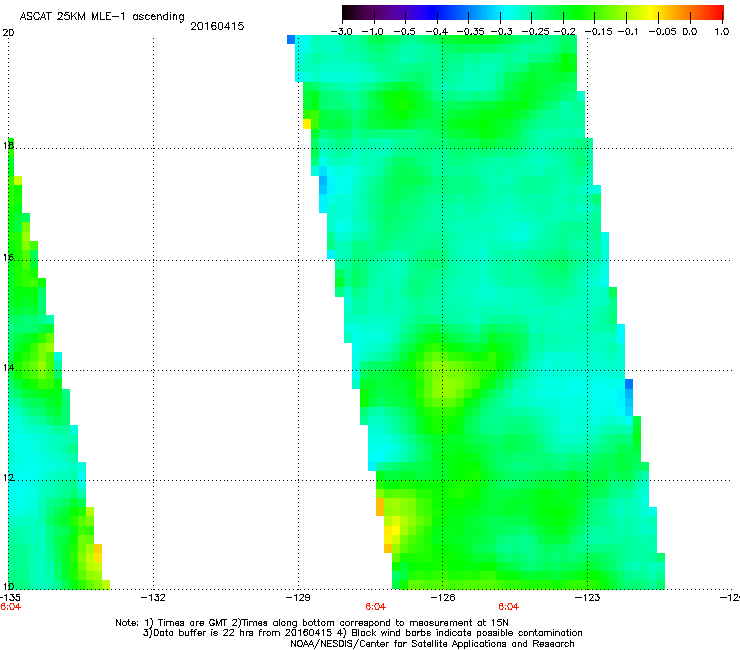Click the longitude label -123
The image size is (740, 650).
coord(588,598)
